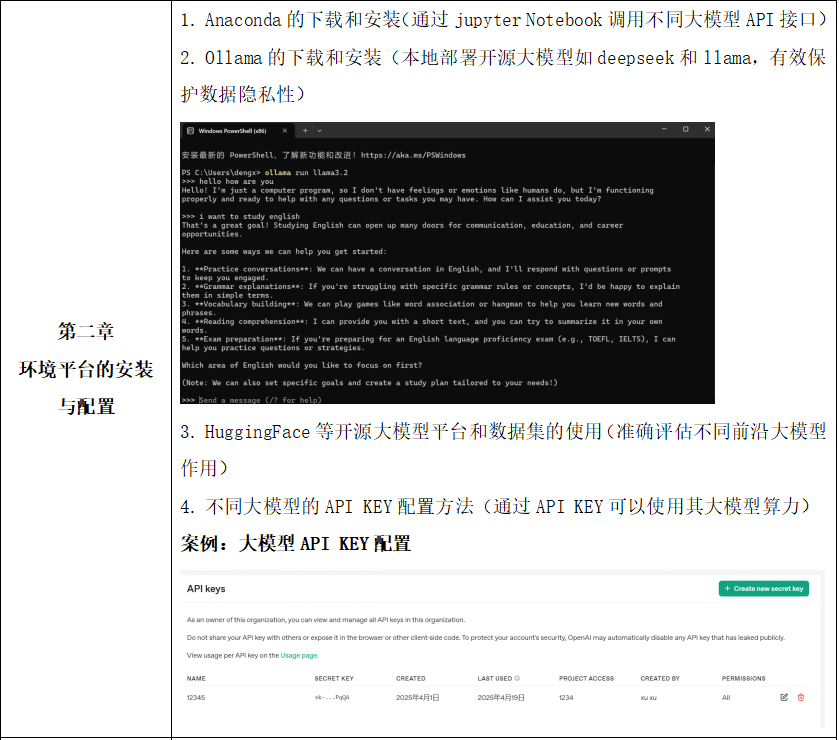Click the NAME column header
Image resolution: width=839 pixels, height=740 pixels.
click(196, 678)
